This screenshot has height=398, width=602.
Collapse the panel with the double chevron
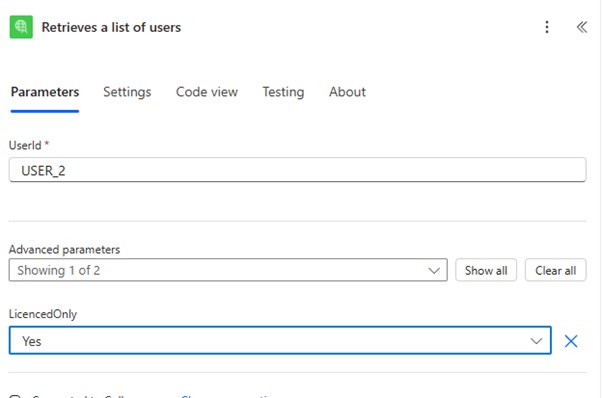coord(582,27)
